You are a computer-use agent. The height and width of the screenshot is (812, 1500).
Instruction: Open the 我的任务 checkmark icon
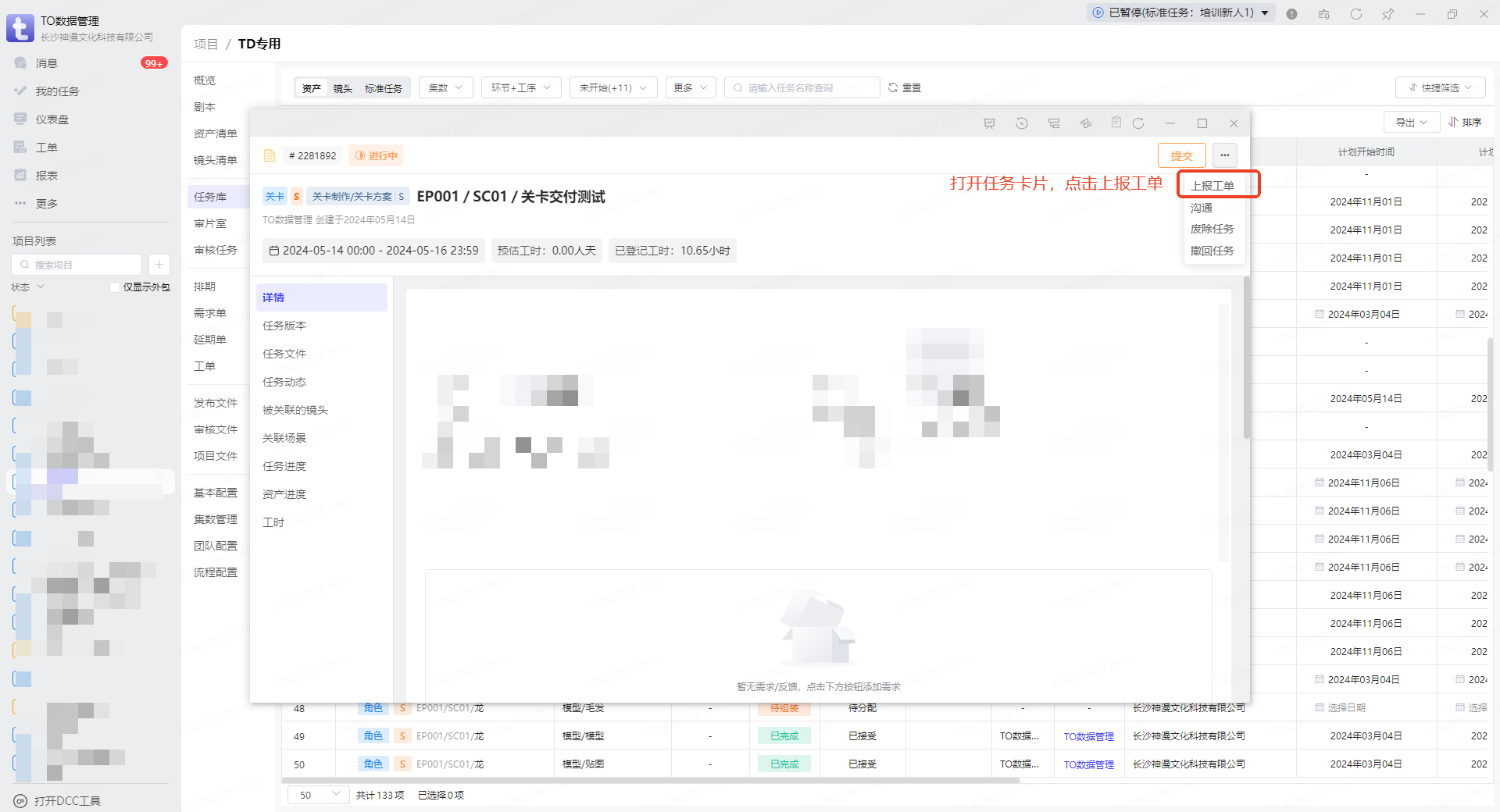(20, 91)
